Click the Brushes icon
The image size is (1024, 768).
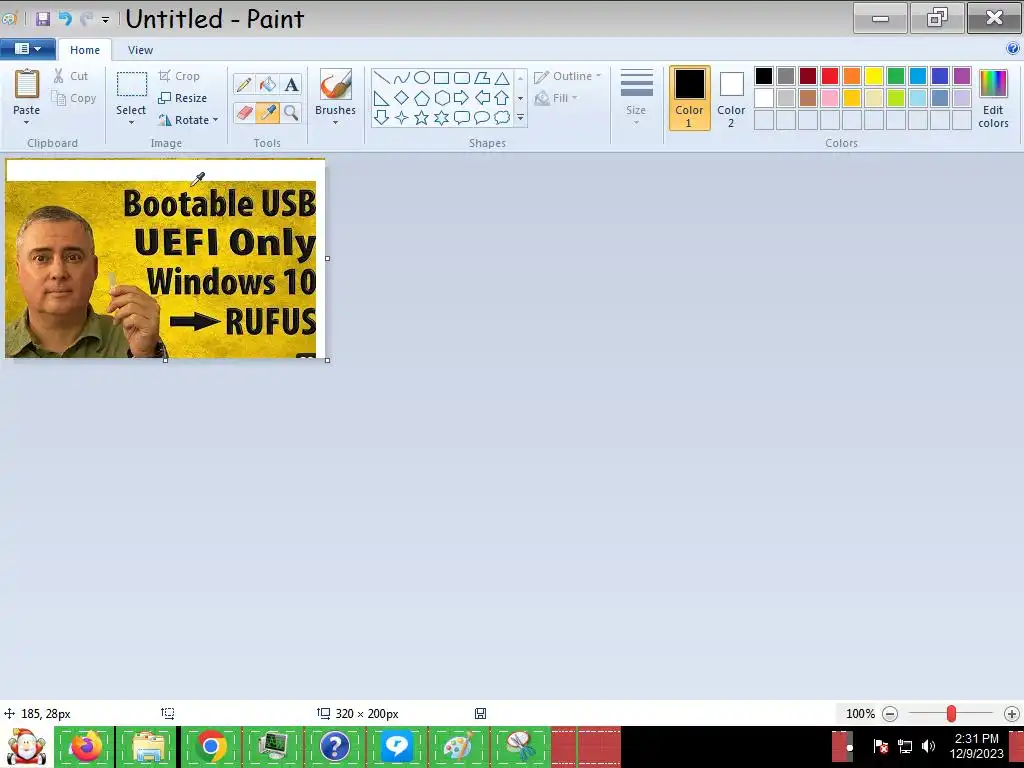coord(336,85)
